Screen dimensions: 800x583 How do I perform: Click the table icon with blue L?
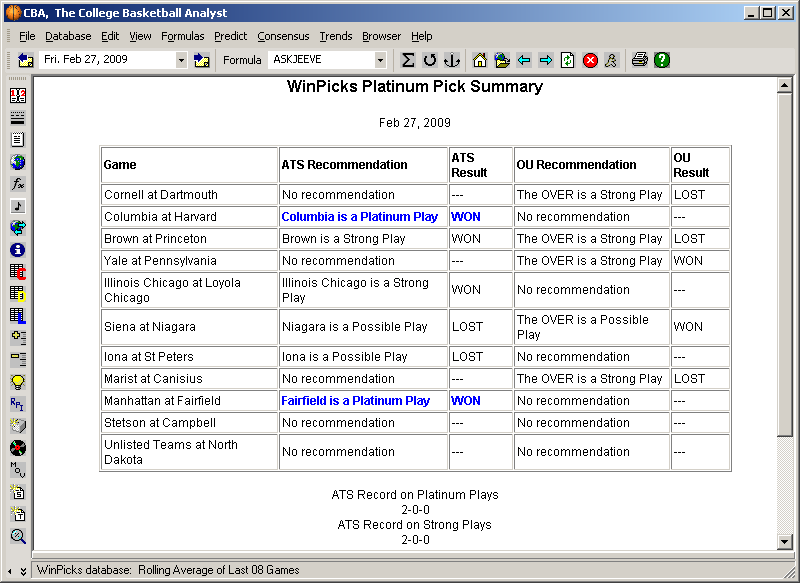click(x=18, y=316)
